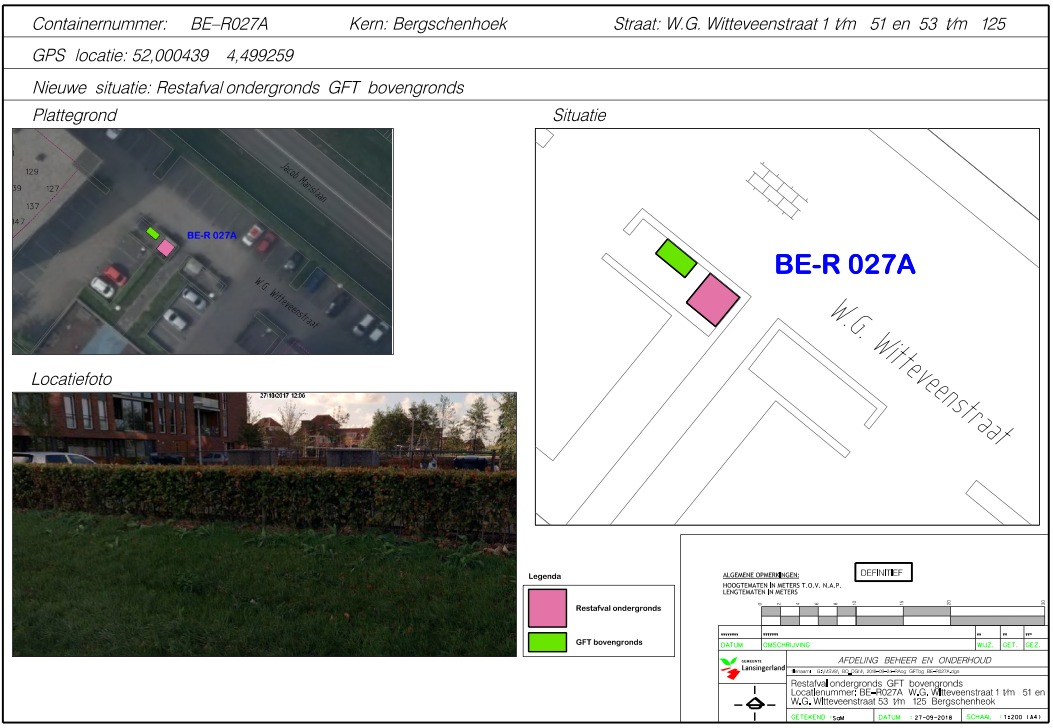This screenshot has width=1053, height=728.
Task: Click the GPS locatie coordinates line
Action: click(x=163, y=56)
